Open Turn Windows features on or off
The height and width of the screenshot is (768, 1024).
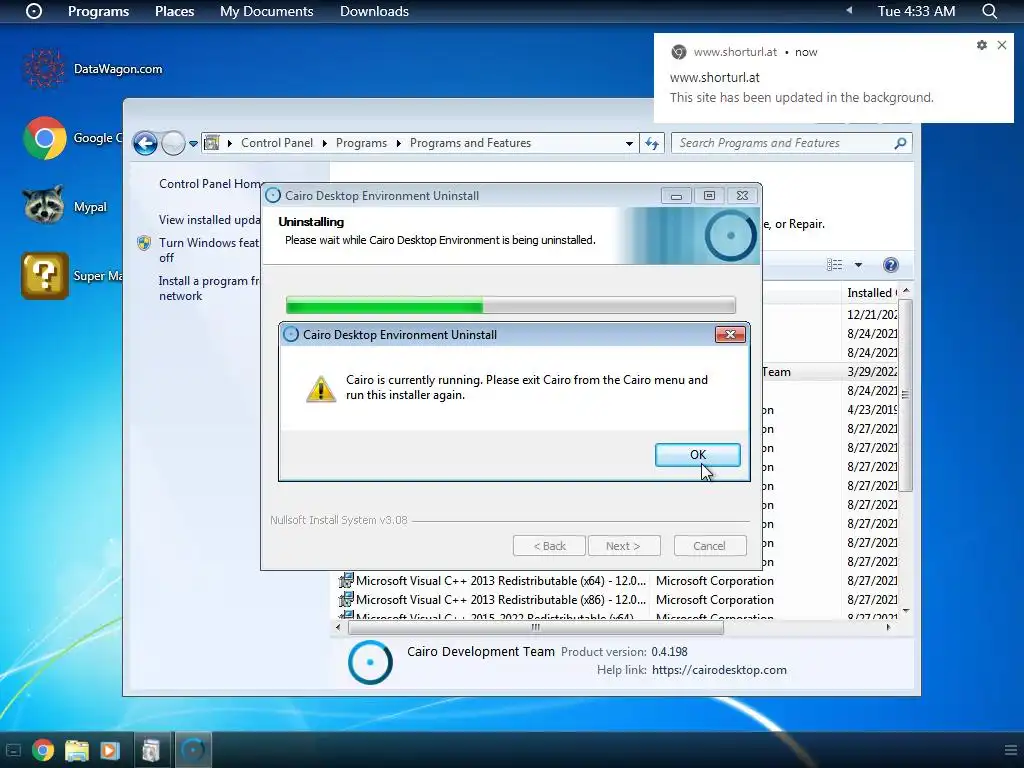[x=209, y=250]
